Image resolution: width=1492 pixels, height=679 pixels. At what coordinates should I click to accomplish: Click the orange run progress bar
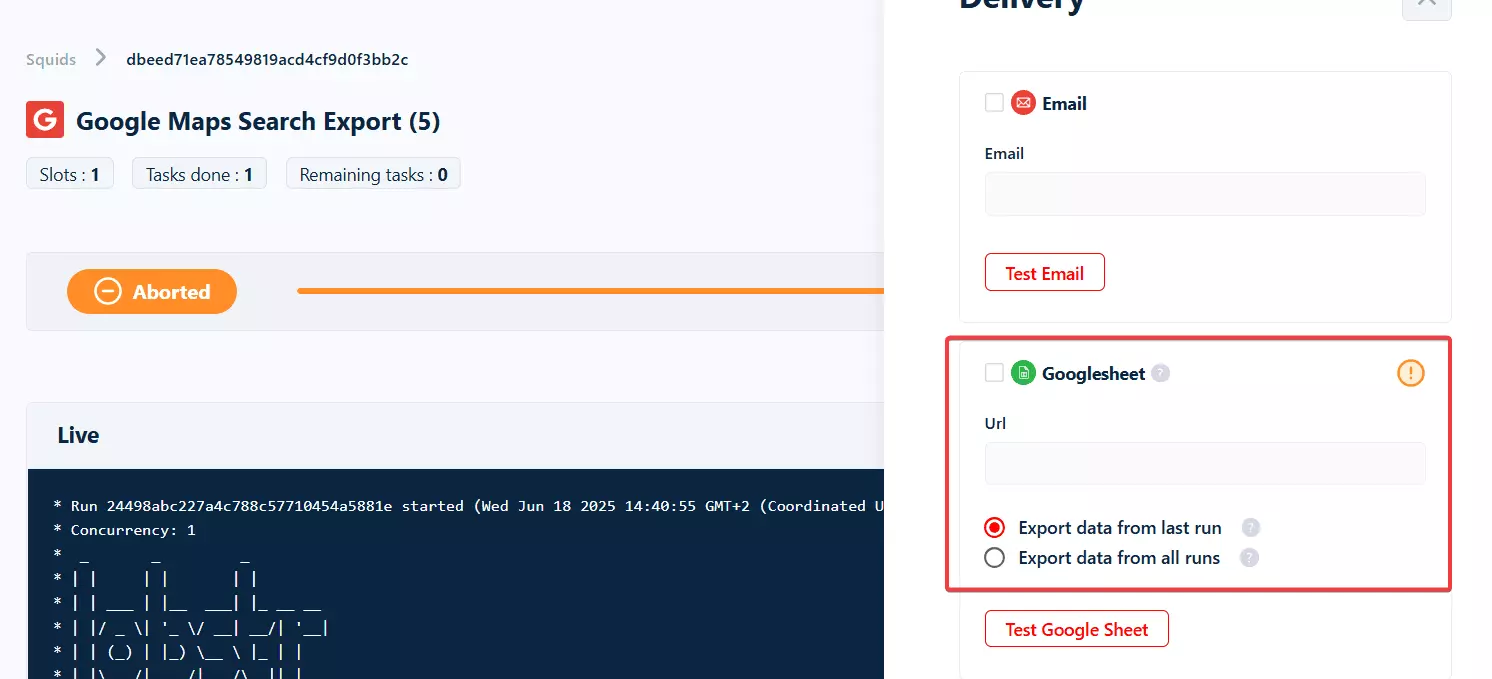click(x=590, y=291)
